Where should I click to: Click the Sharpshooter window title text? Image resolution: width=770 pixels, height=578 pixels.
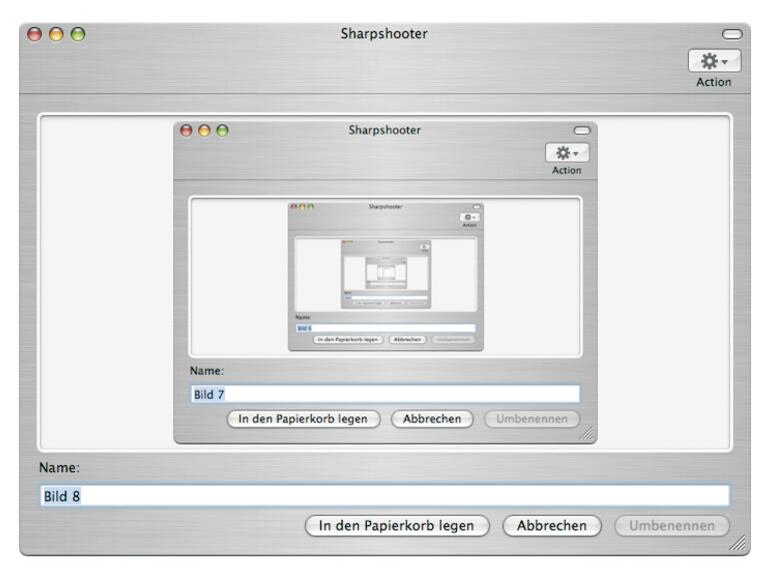pos(384,33)
